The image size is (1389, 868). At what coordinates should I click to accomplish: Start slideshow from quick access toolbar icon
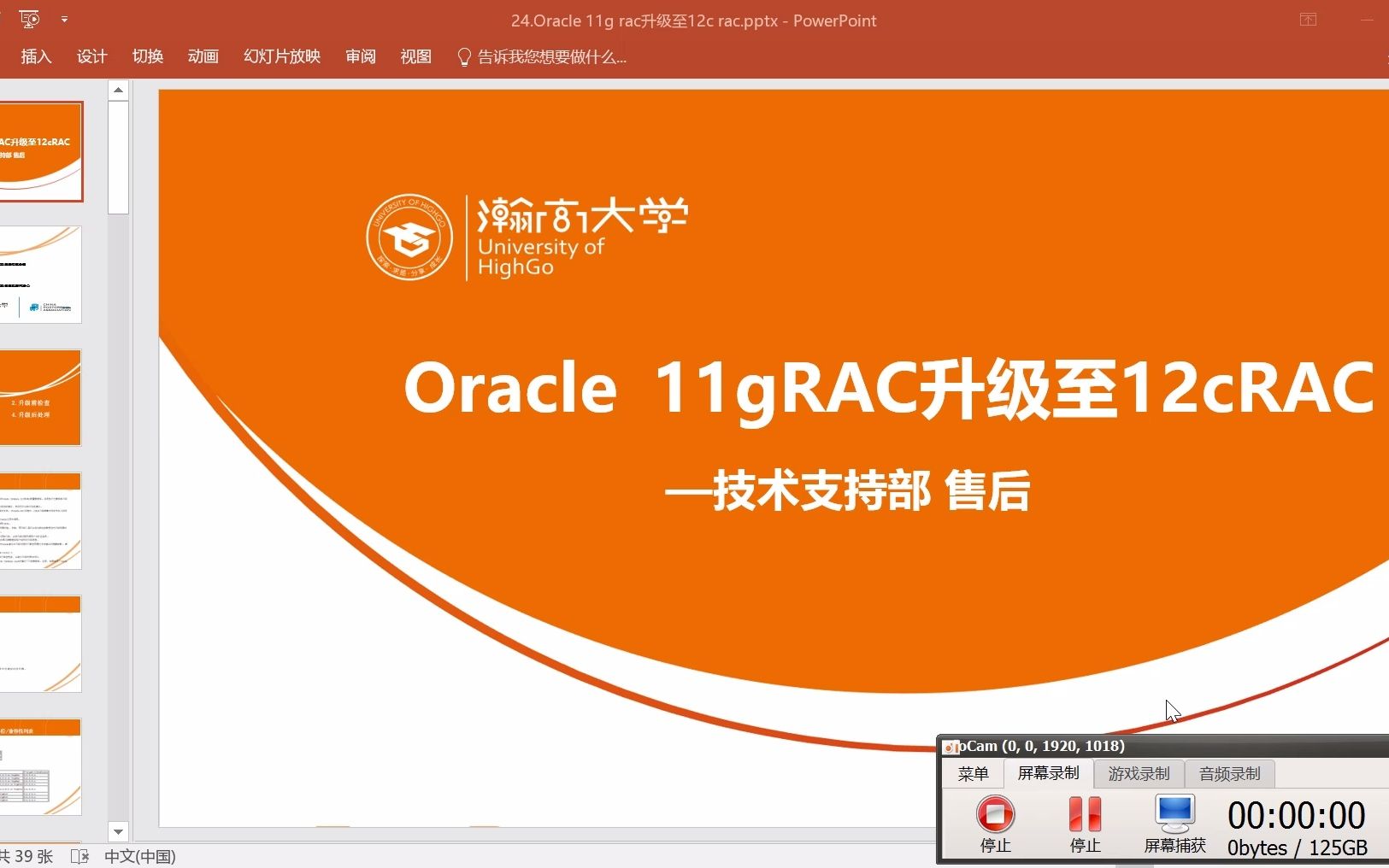29,19
